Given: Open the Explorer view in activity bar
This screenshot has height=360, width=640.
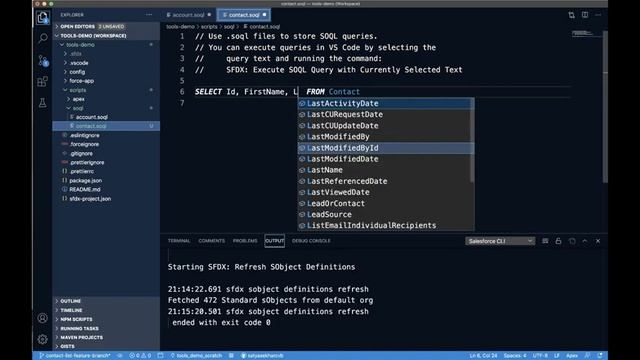Looking at the screenshot, I should [x=42, y=18].
